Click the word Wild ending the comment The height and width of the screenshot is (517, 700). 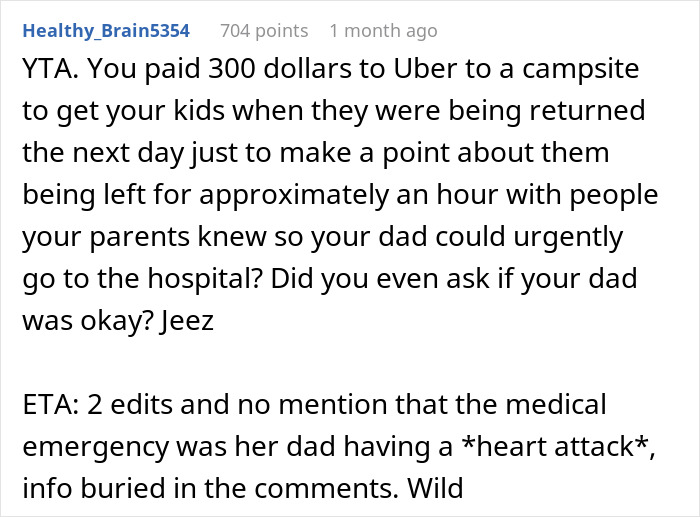[435, 488]
